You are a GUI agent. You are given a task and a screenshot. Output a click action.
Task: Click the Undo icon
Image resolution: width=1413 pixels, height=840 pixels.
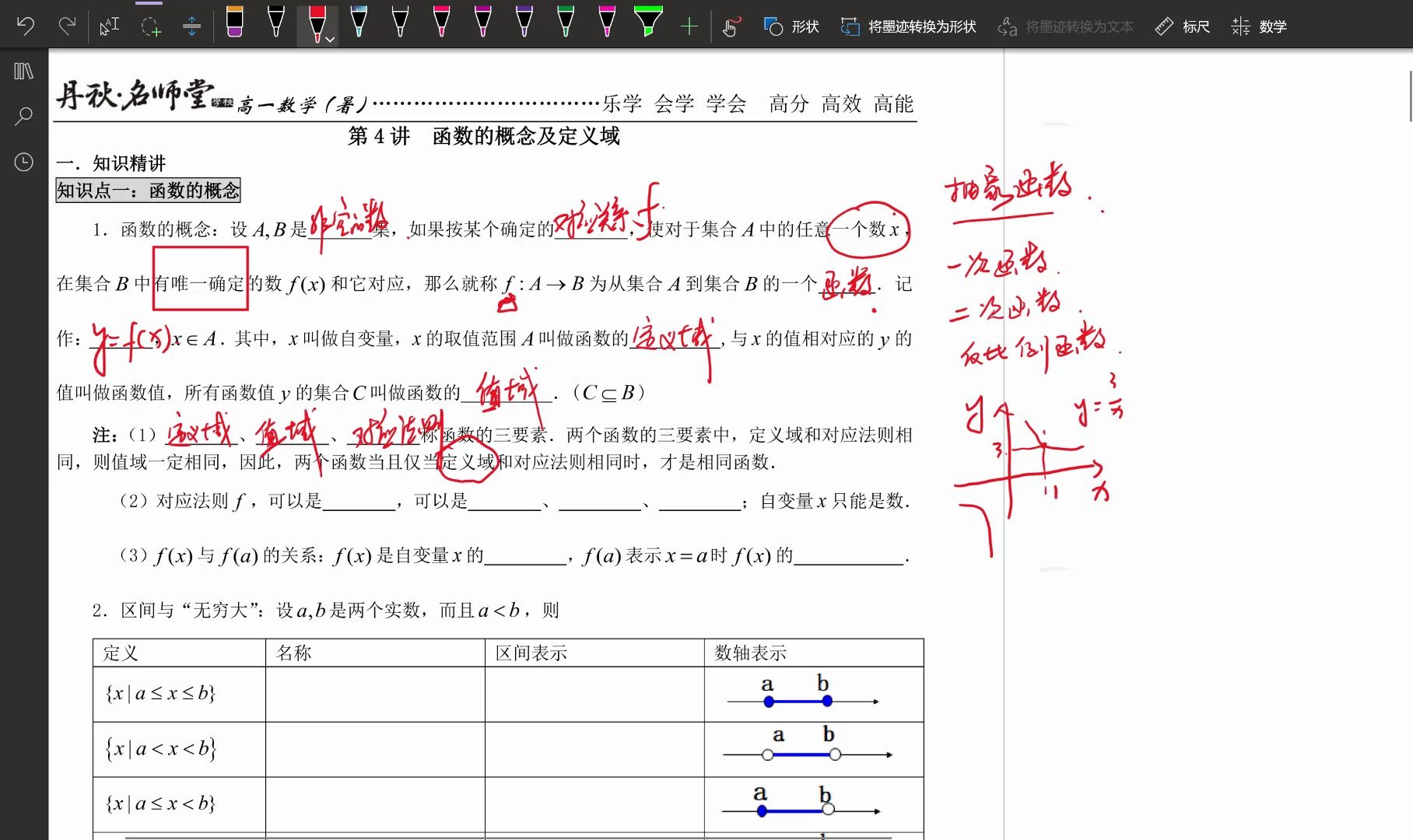(x=26, y=25)
